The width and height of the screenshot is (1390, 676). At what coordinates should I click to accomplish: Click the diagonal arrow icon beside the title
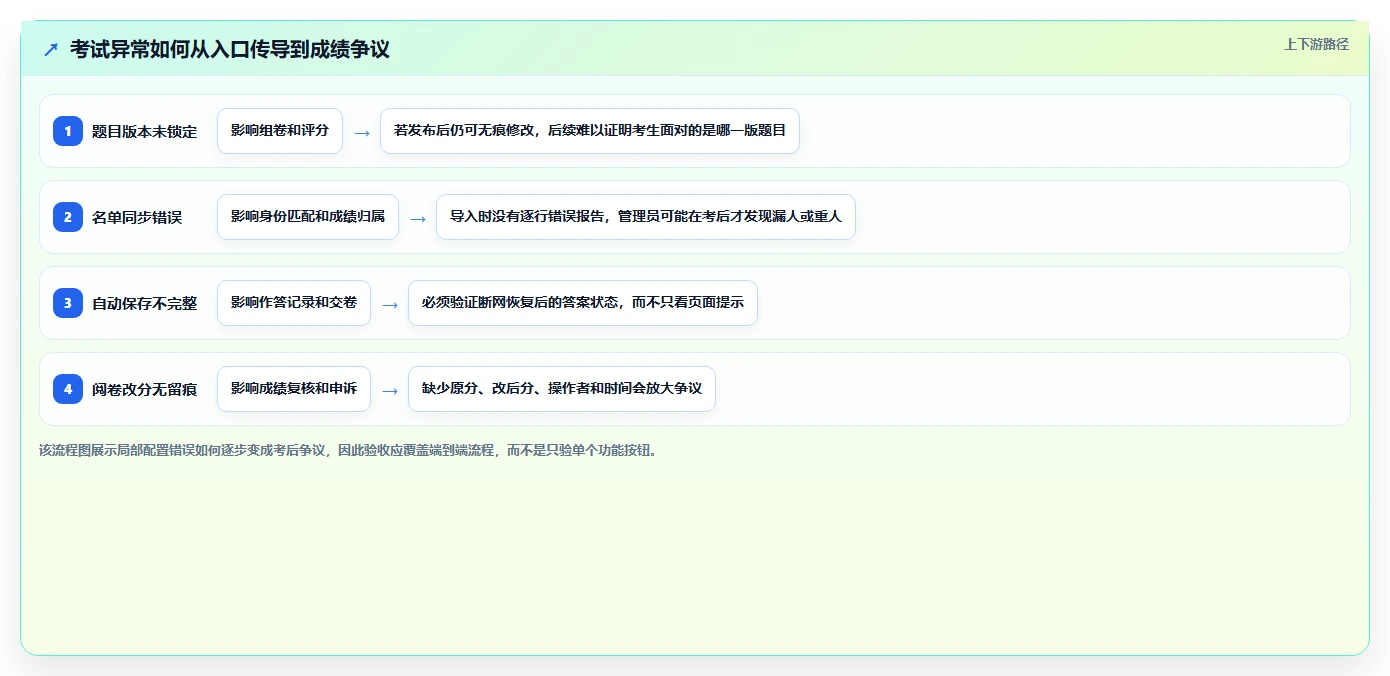click(51, 49)
